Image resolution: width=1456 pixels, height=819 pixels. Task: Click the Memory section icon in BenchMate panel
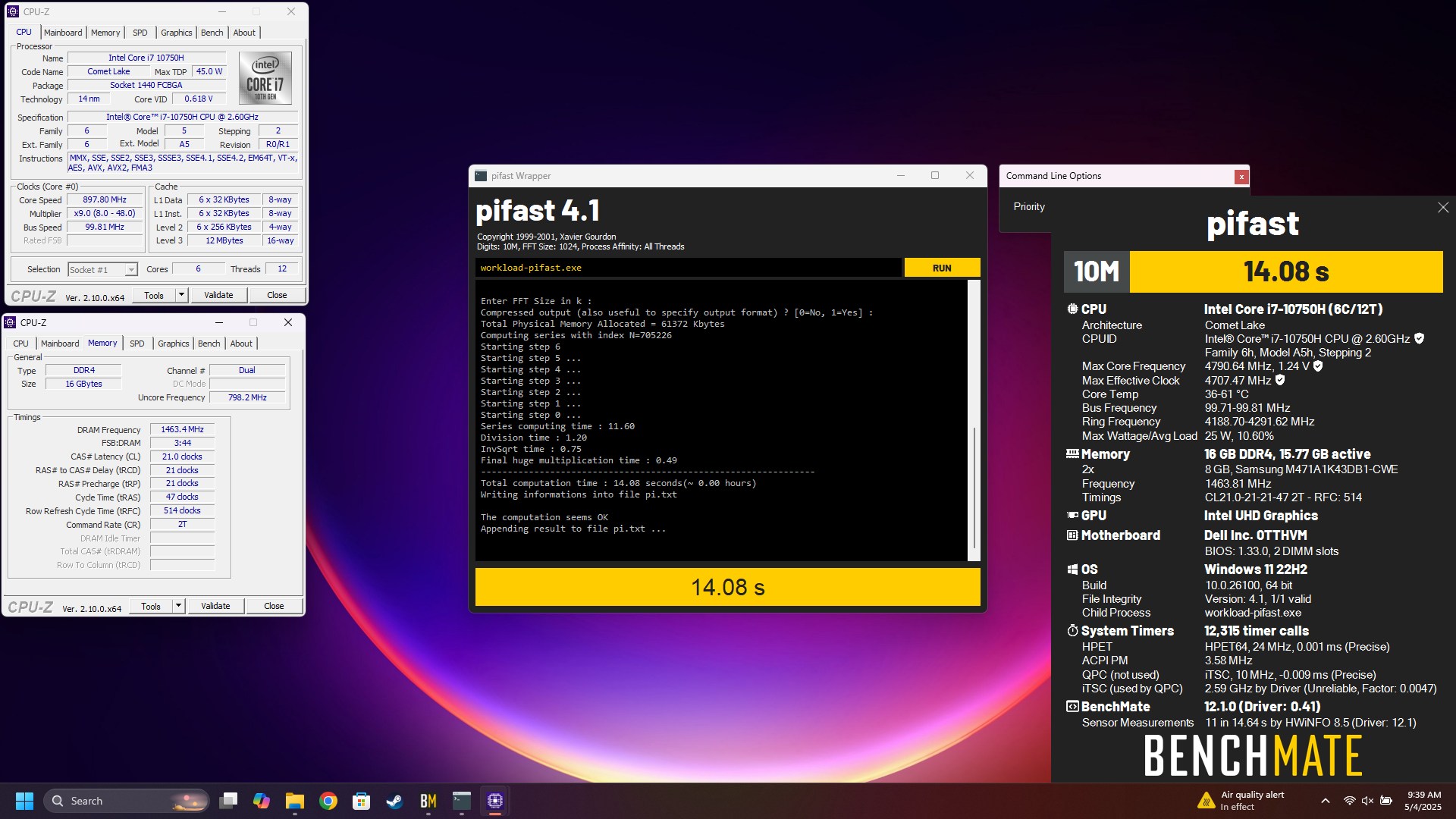[x=1072, y=454]
